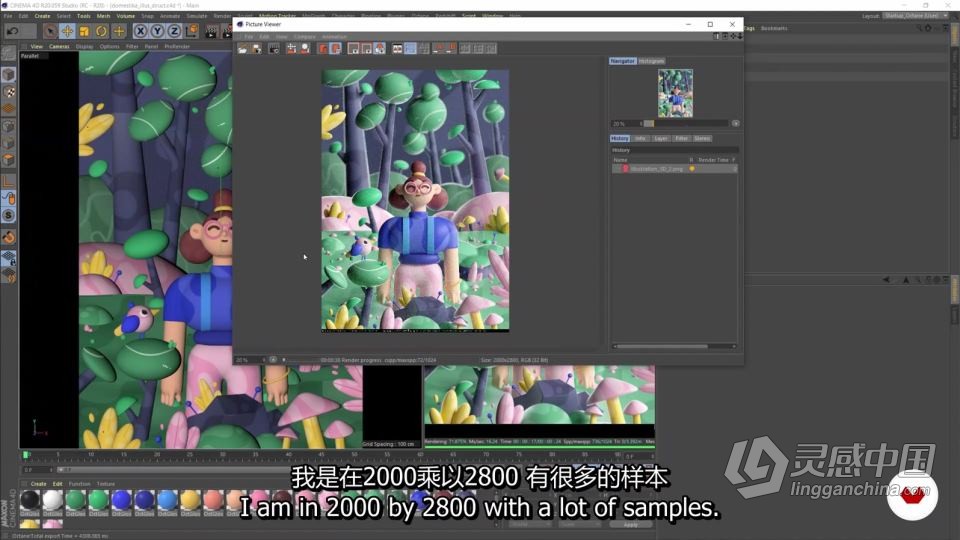The height and width of the screenshot is (540, 960).
Task: Switch to the Layer tab
Action: (661, 138)
